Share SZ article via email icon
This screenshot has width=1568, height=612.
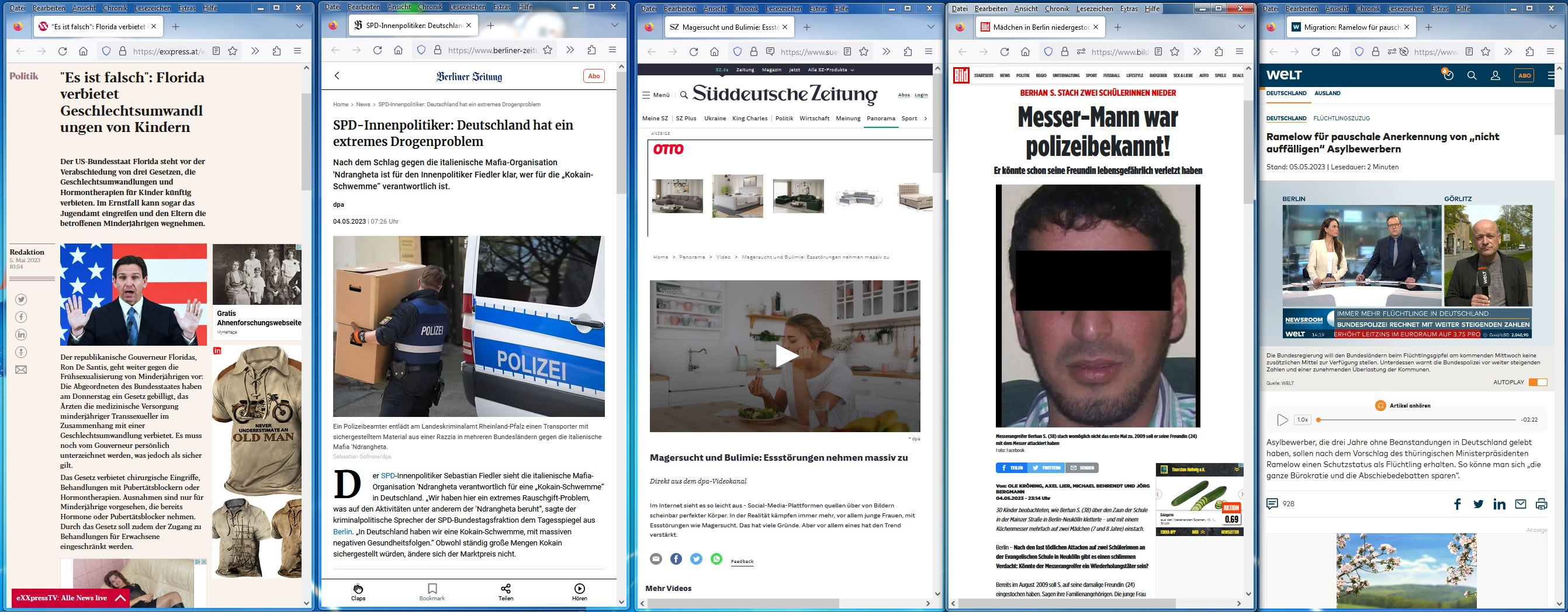click(656, 559)
